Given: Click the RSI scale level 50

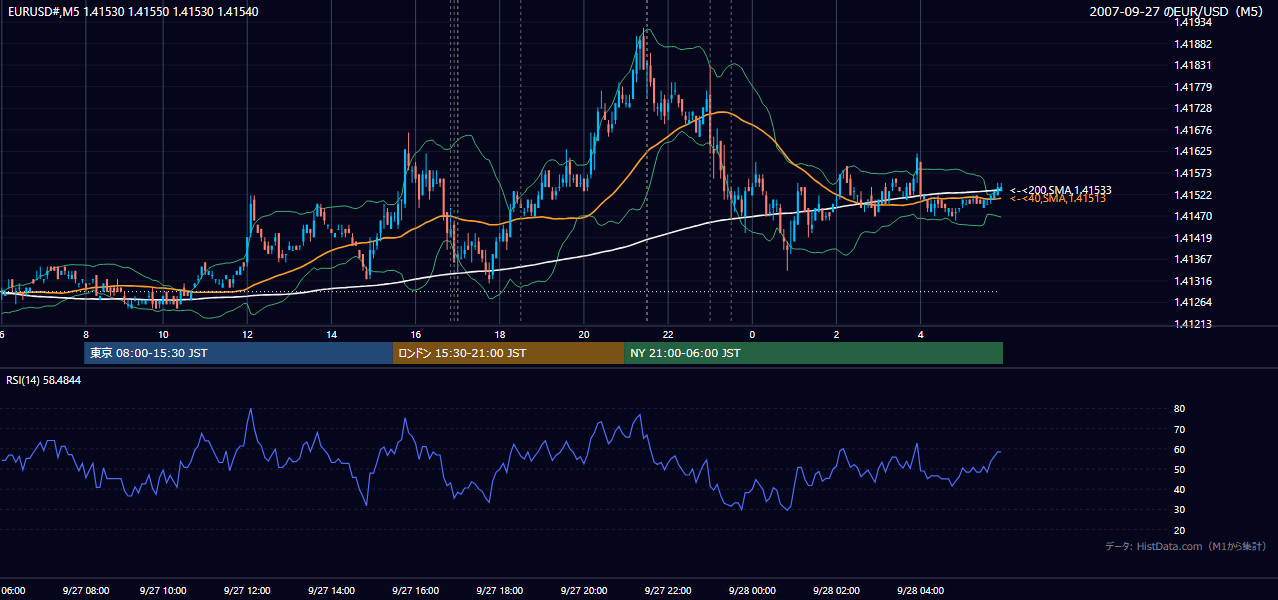Looking at the screenshot, I should tap(1180, 469).
